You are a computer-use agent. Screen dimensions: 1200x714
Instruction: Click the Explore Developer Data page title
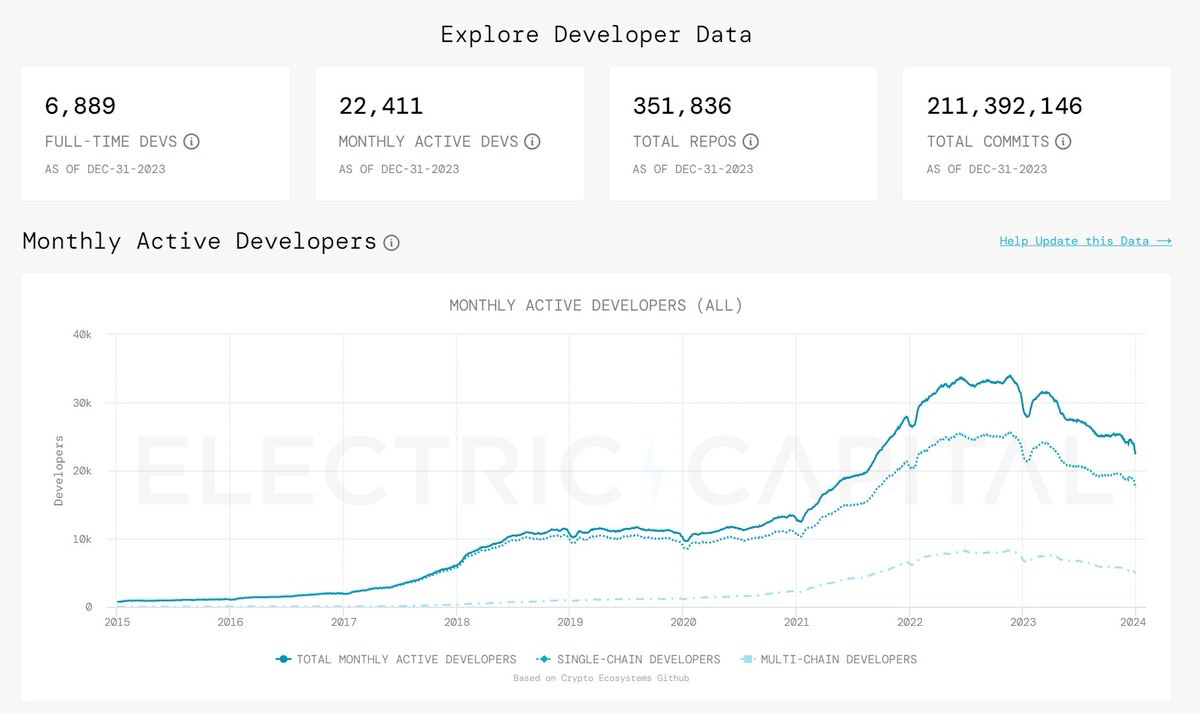596,35
